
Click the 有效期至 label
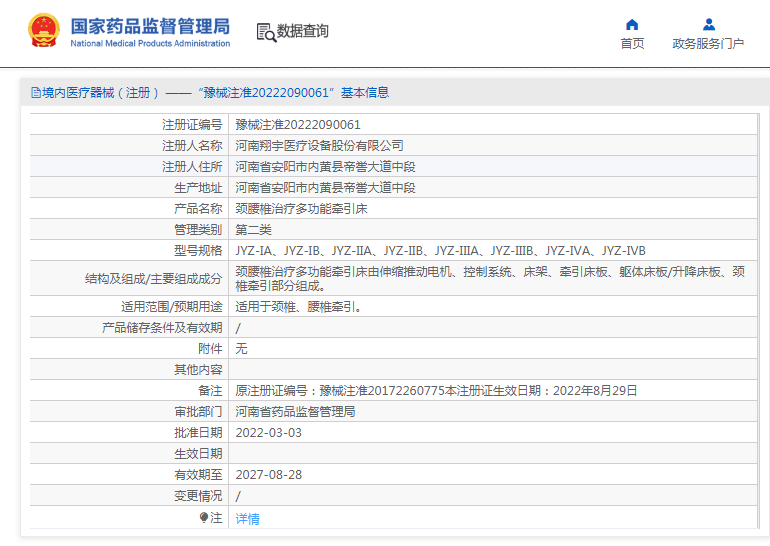[x=198, y=475]
